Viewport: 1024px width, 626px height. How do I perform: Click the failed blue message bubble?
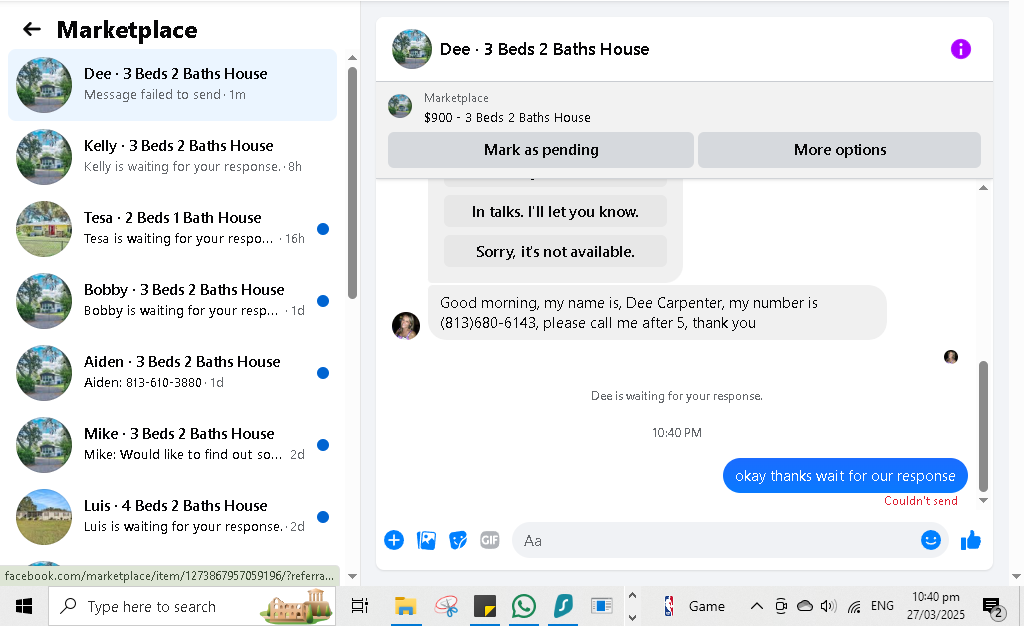(845, 476)
